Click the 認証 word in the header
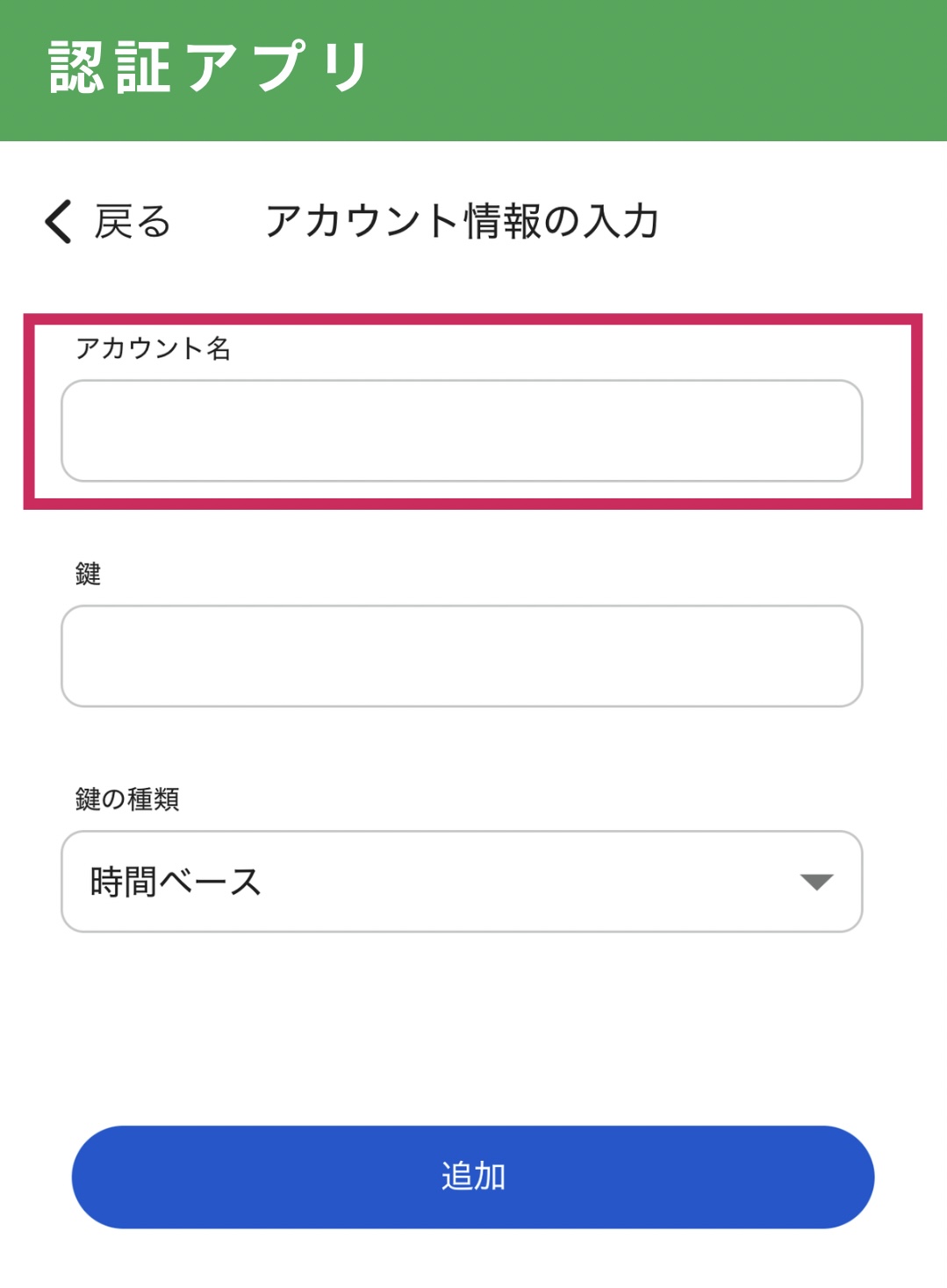 point(110,68)
